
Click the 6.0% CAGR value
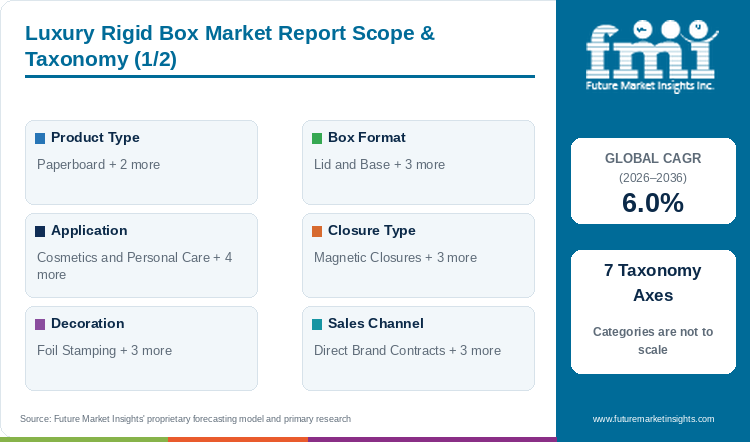click(653, 203)
